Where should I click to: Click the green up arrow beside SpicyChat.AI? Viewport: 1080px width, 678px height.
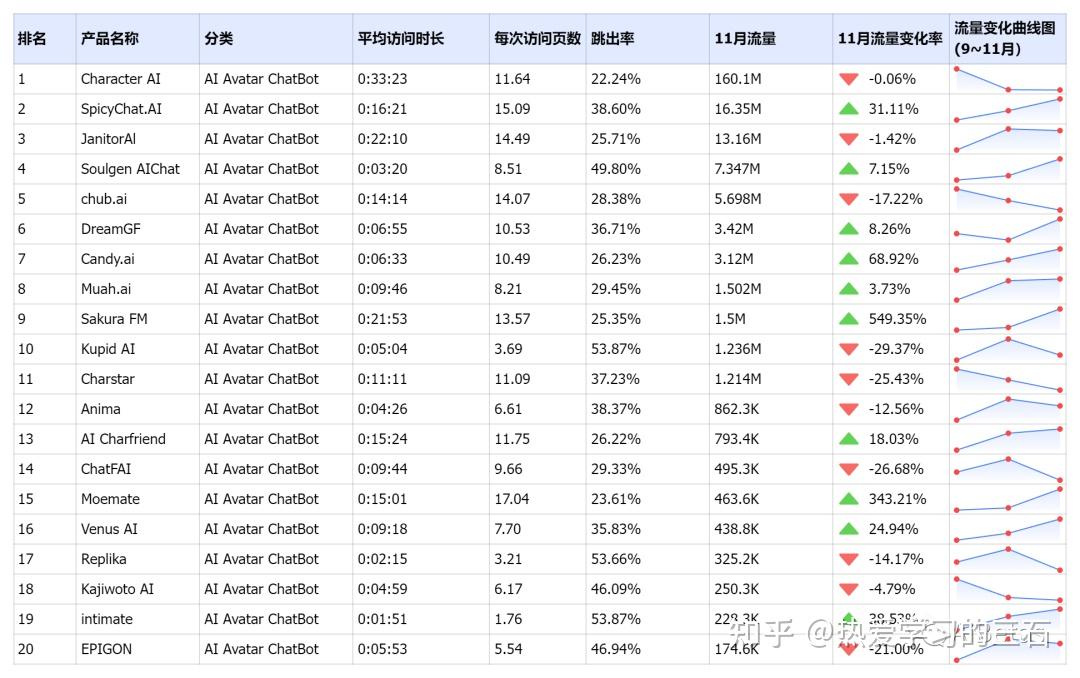pyautogui.click(x=849, y=109)
